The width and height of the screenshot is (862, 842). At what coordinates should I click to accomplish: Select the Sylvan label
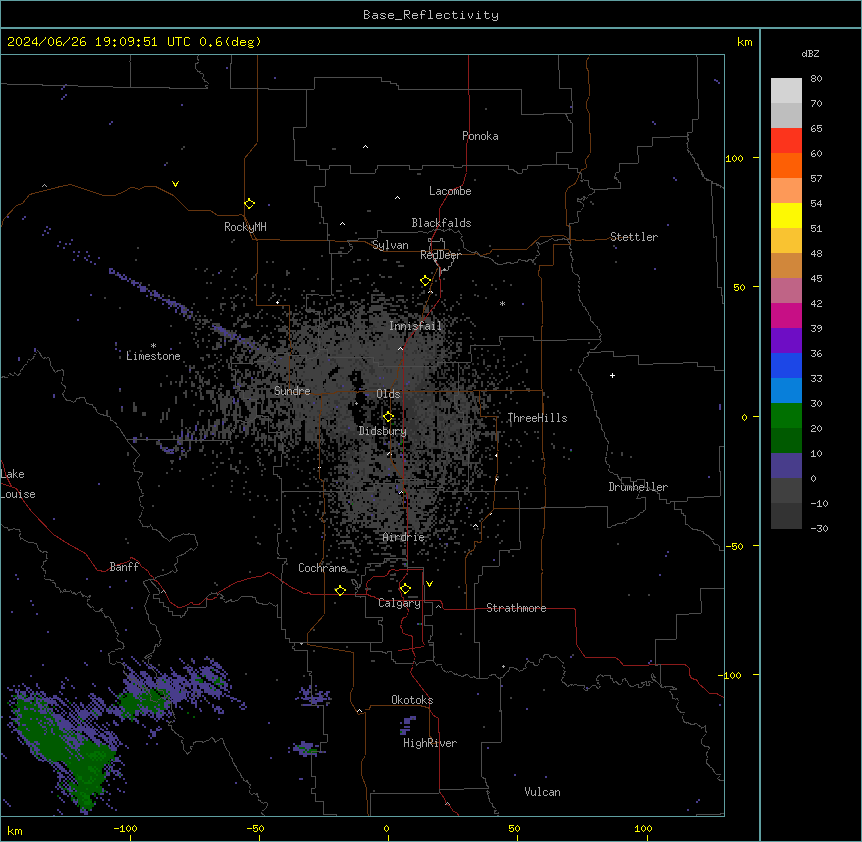(x=390, y=245)
